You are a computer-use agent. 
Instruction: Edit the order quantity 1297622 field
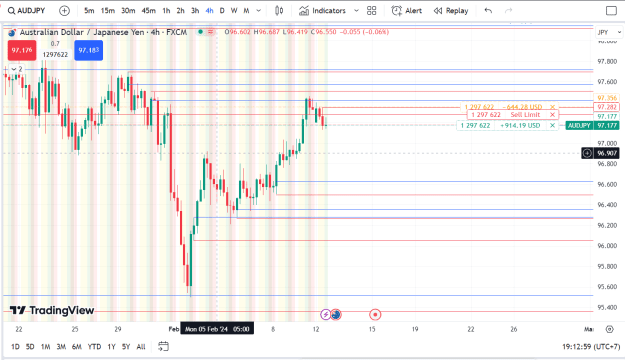(55, 55)
